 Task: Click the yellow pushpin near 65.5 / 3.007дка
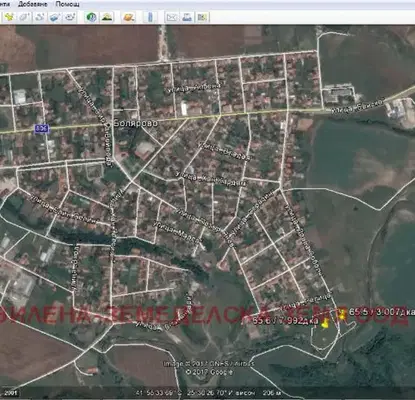tap(342, 315)
